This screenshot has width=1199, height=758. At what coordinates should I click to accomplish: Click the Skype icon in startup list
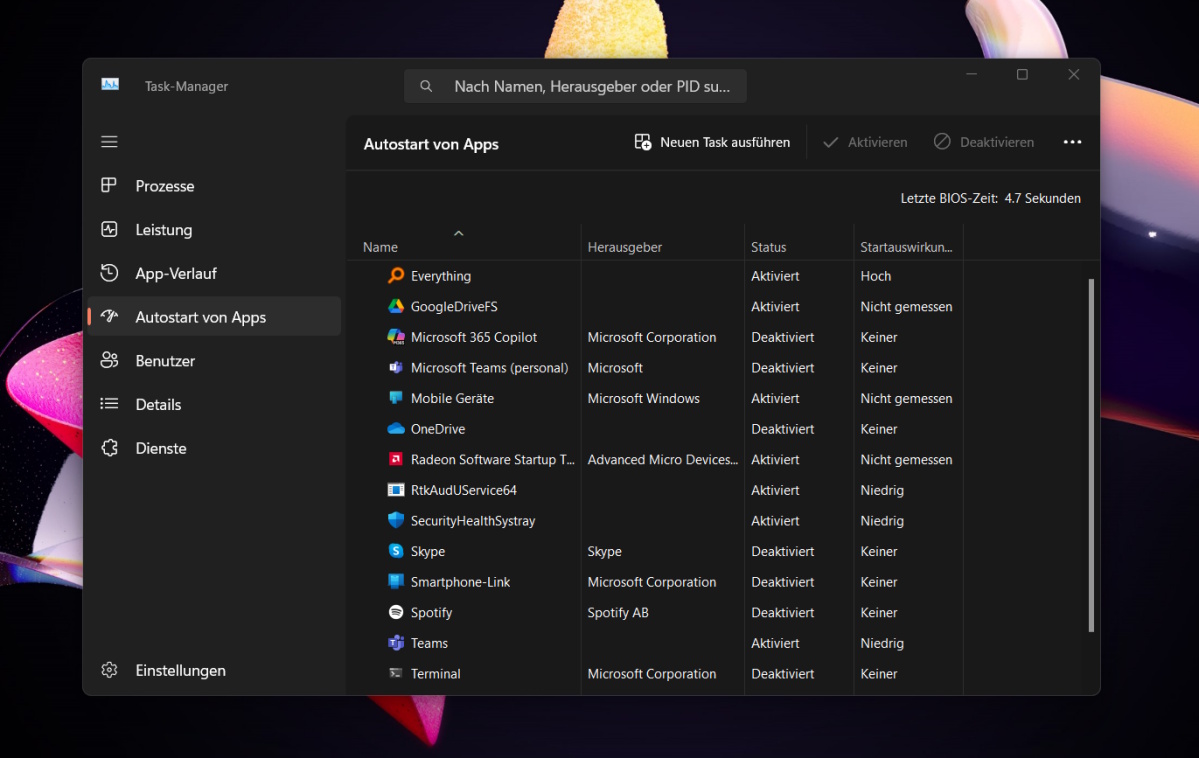click(x=396, y=551)
